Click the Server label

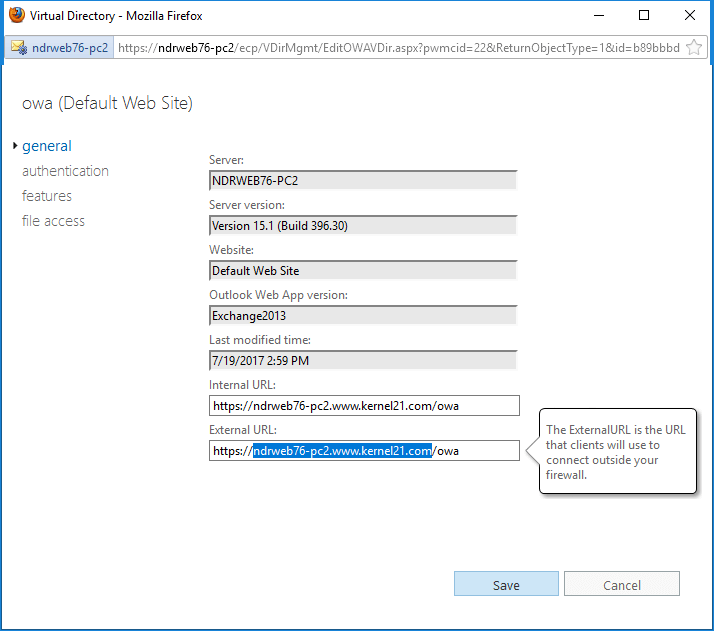(226, 160)
